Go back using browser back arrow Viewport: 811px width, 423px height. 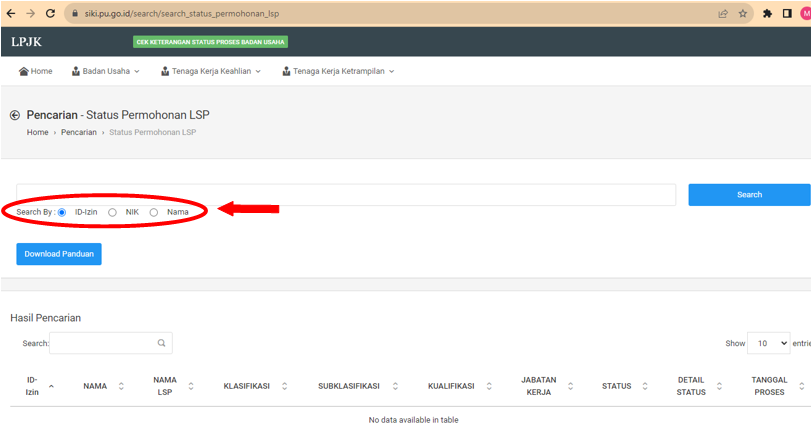[x=11, y=13]
